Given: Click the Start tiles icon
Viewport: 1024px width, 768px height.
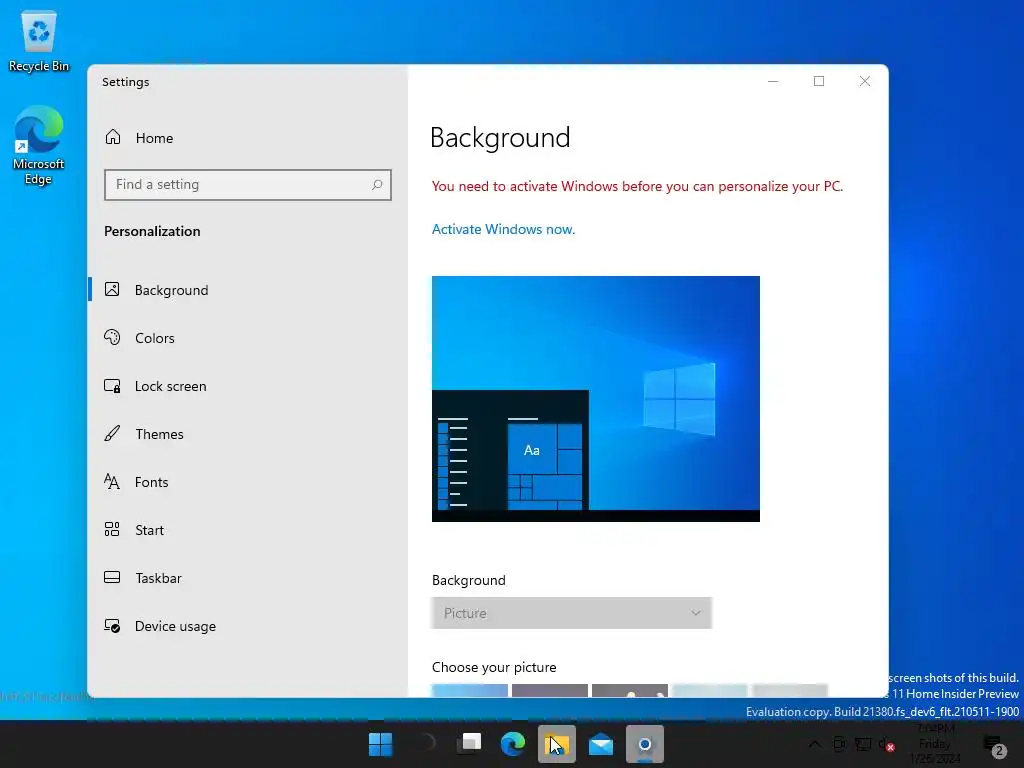Looking at the screenshot, I should click(x=112, y=530).
